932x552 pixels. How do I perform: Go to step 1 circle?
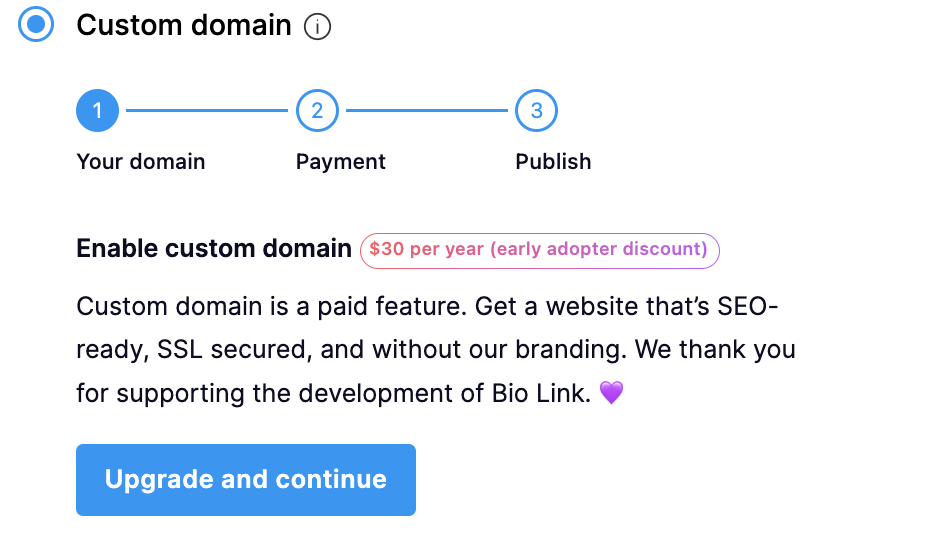(x=97, y=111)
